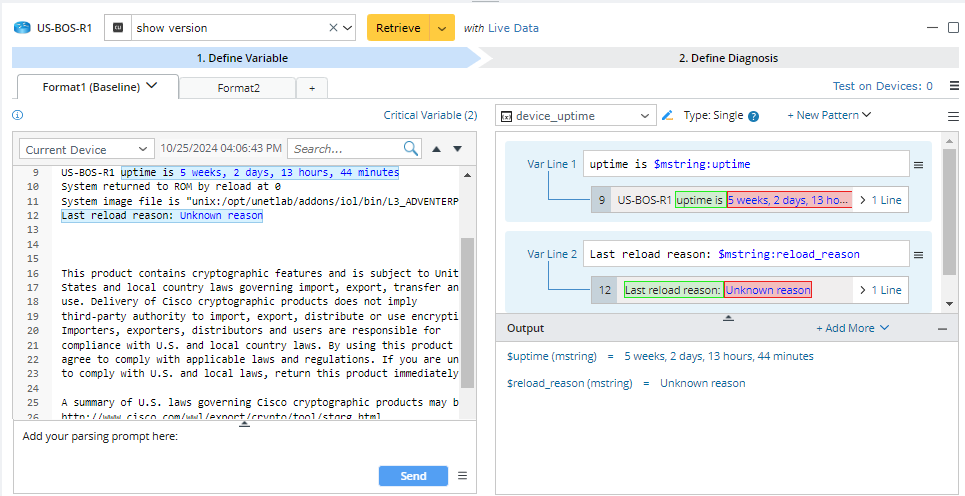Expand the Current Device dropdown
Image resolution: width=965 pixels, height=496 pixels.
coord(87,150)
